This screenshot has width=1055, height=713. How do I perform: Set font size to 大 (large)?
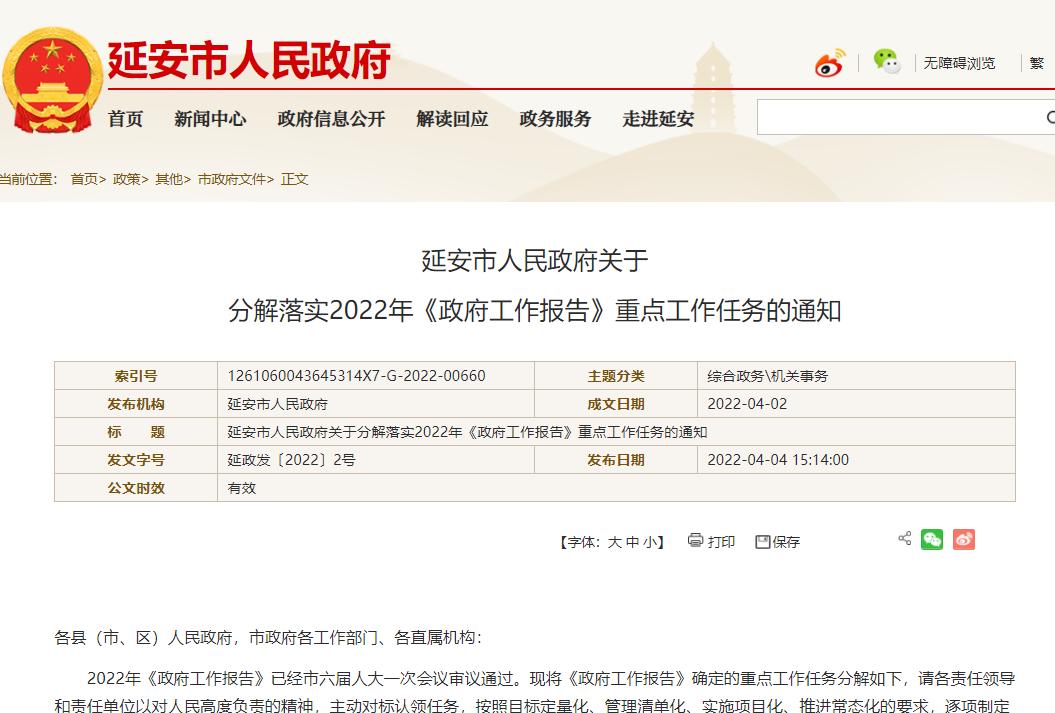tap(614, 542)
